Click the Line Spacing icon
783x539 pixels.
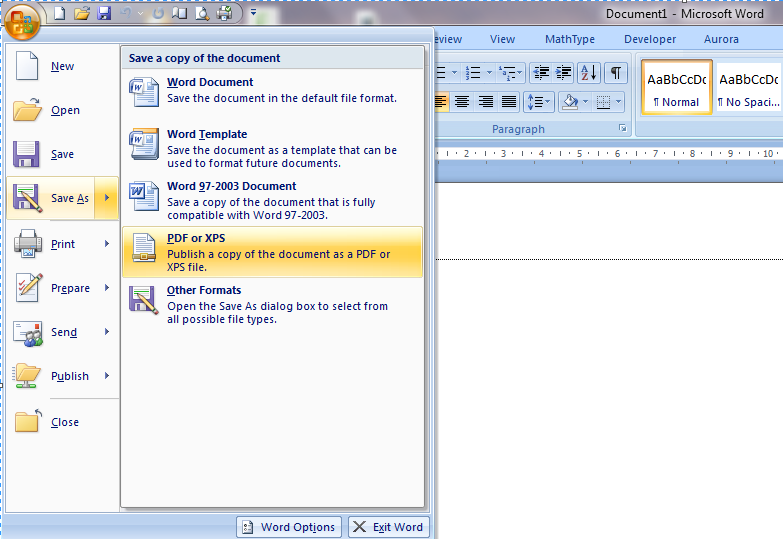pos(539,102)
